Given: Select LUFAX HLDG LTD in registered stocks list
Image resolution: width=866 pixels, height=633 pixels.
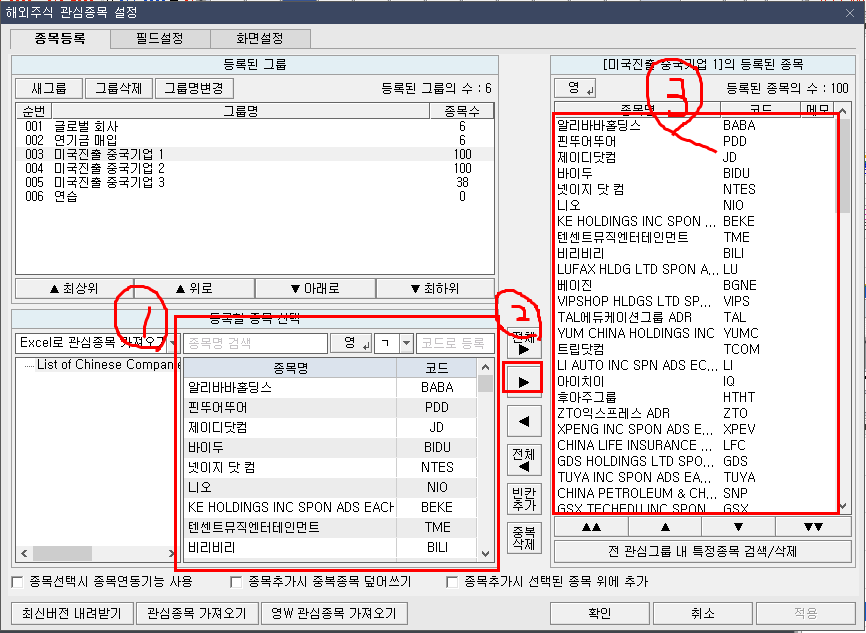Looking at the screenshot, I should [696, 269].
